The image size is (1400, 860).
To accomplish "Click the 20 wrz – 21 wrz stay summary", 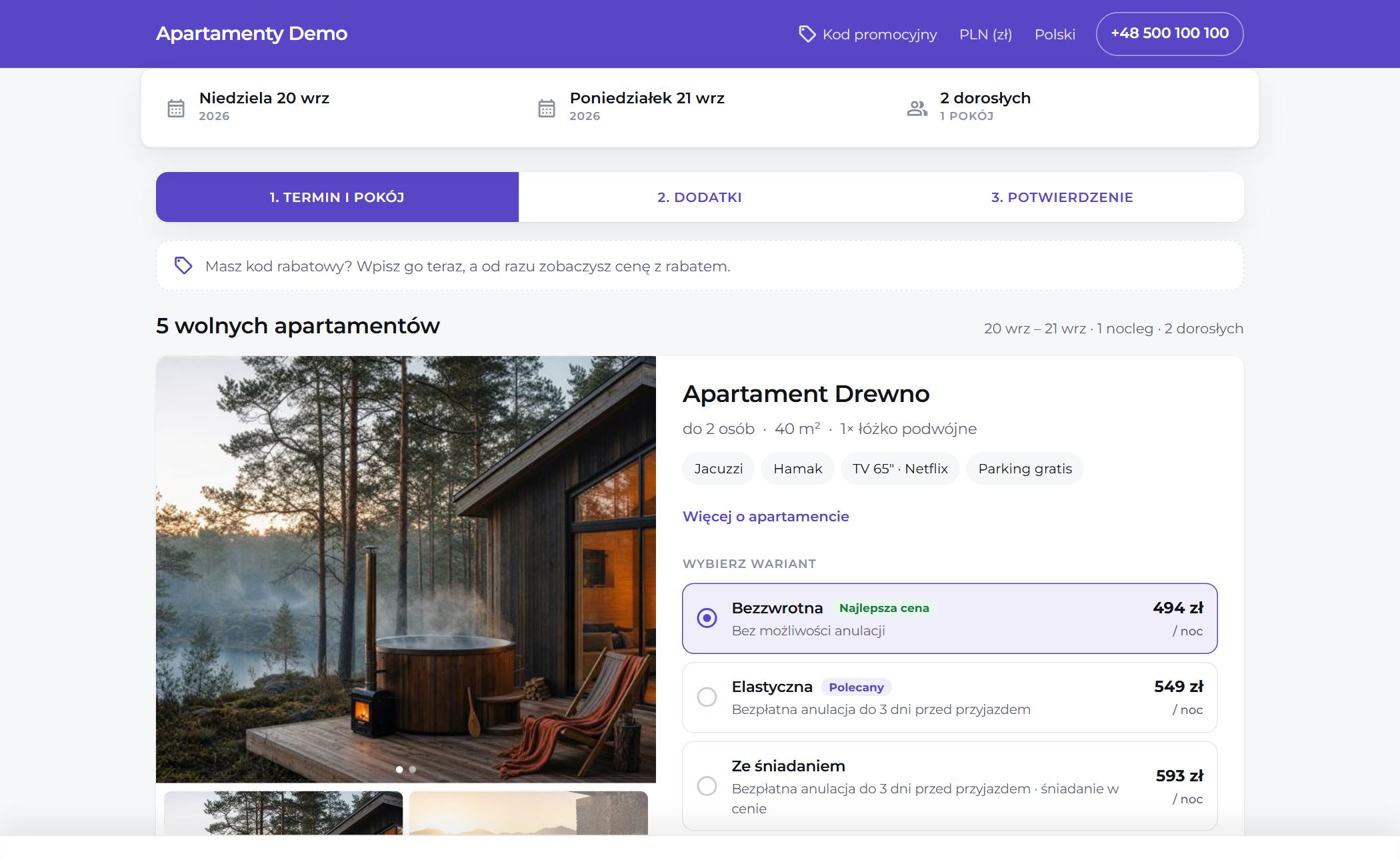I will tap(1113, 328).
